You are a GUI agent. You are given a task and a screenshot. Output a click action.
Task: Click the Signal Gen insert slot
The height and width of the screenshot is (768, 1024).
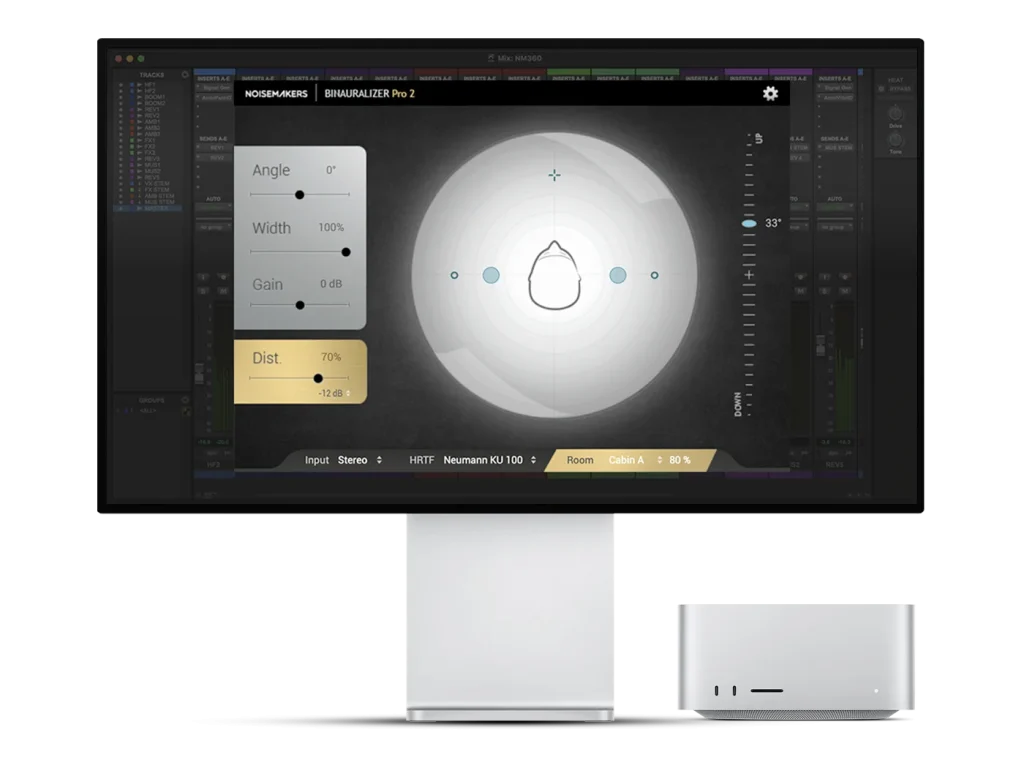pyautogui.click(x=217, y=87)
